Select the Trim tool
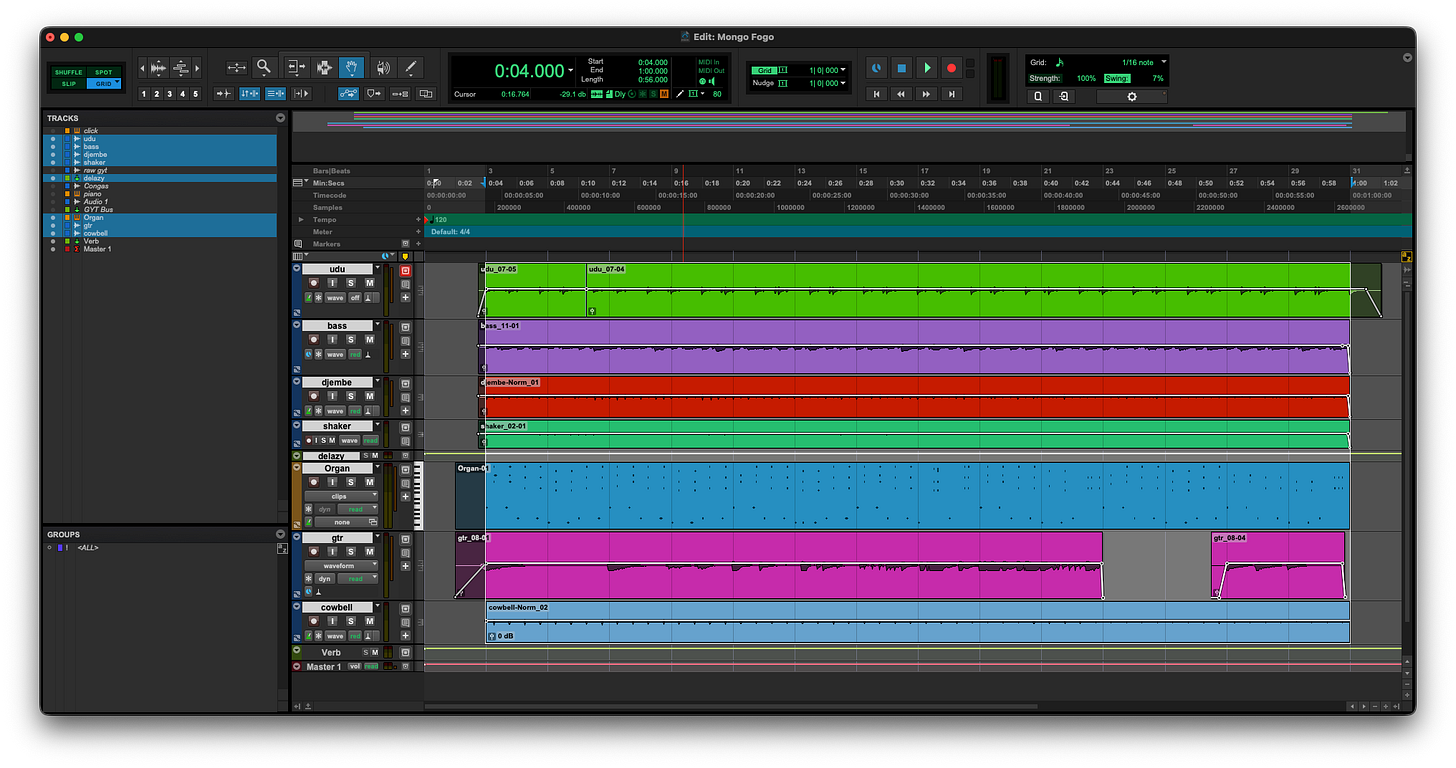Image resolution: width=1456 pixels, height=768 pixels. 297,67
